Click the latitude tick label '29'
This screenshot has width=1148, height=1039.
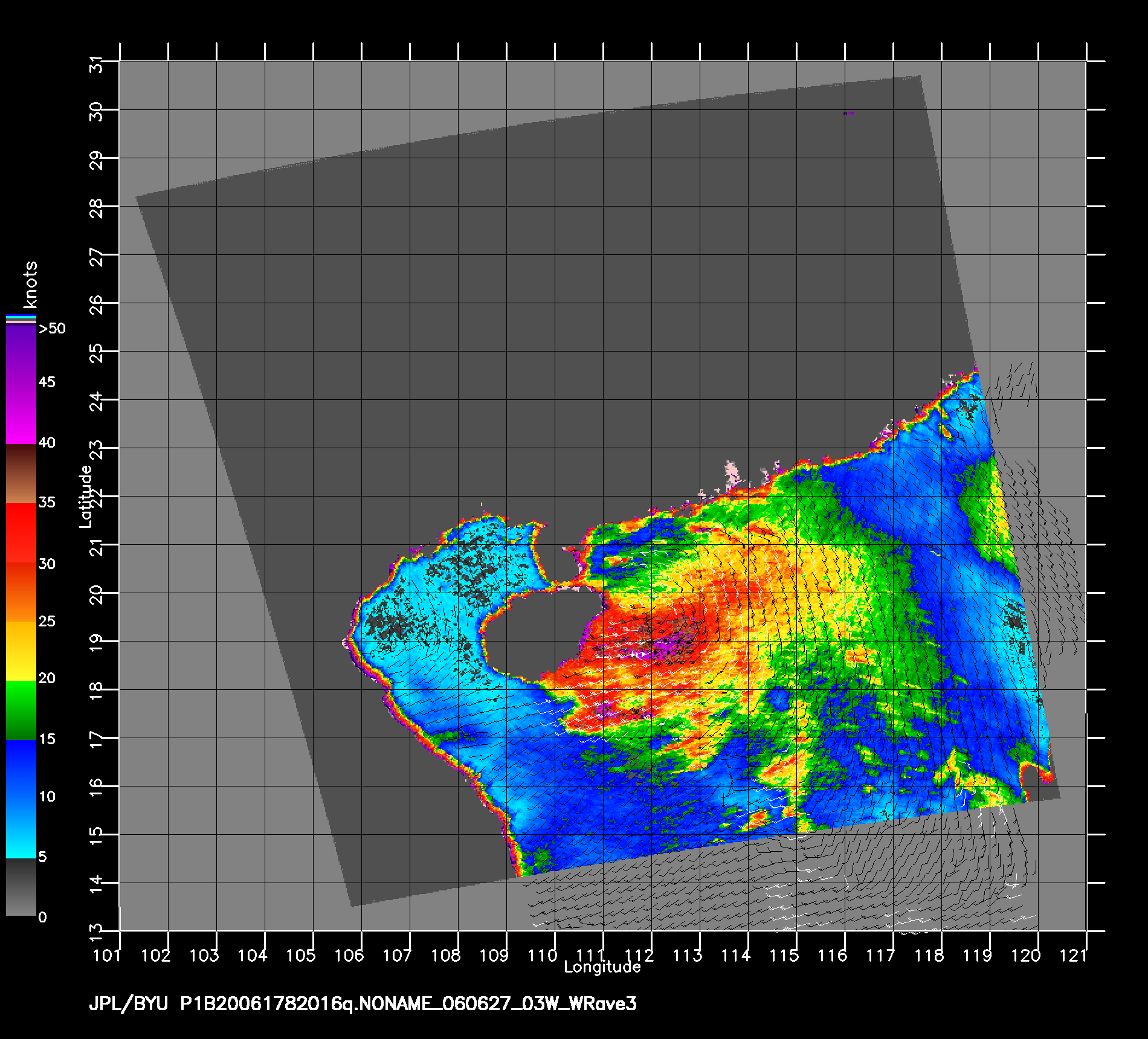(x=97, y=161)
